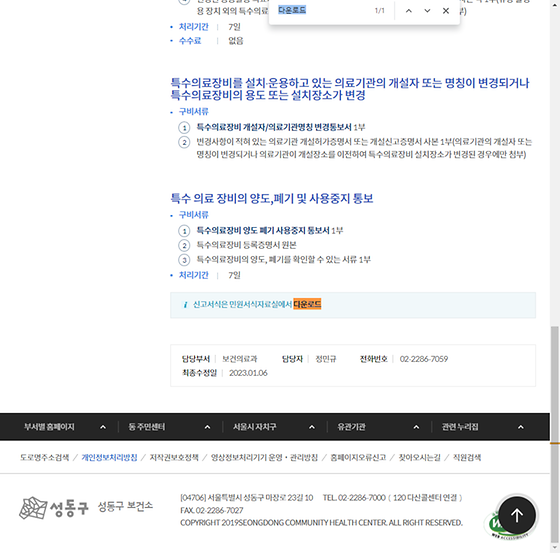Click 성동구 보건소 text in footer

(125, 506)
